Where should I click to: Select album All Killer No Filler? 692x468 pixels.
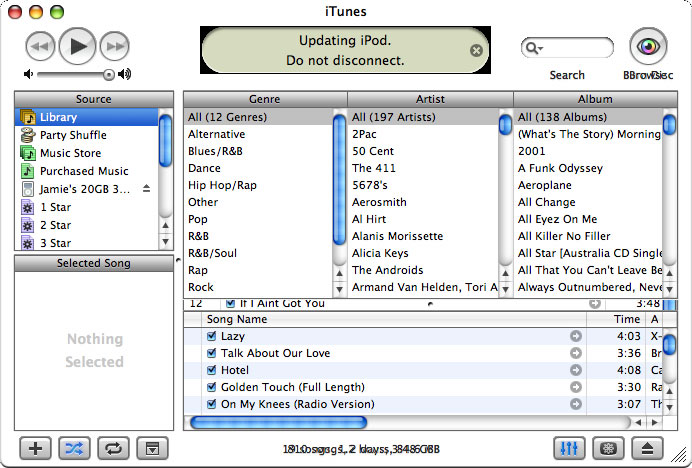(x=589, y=236)
